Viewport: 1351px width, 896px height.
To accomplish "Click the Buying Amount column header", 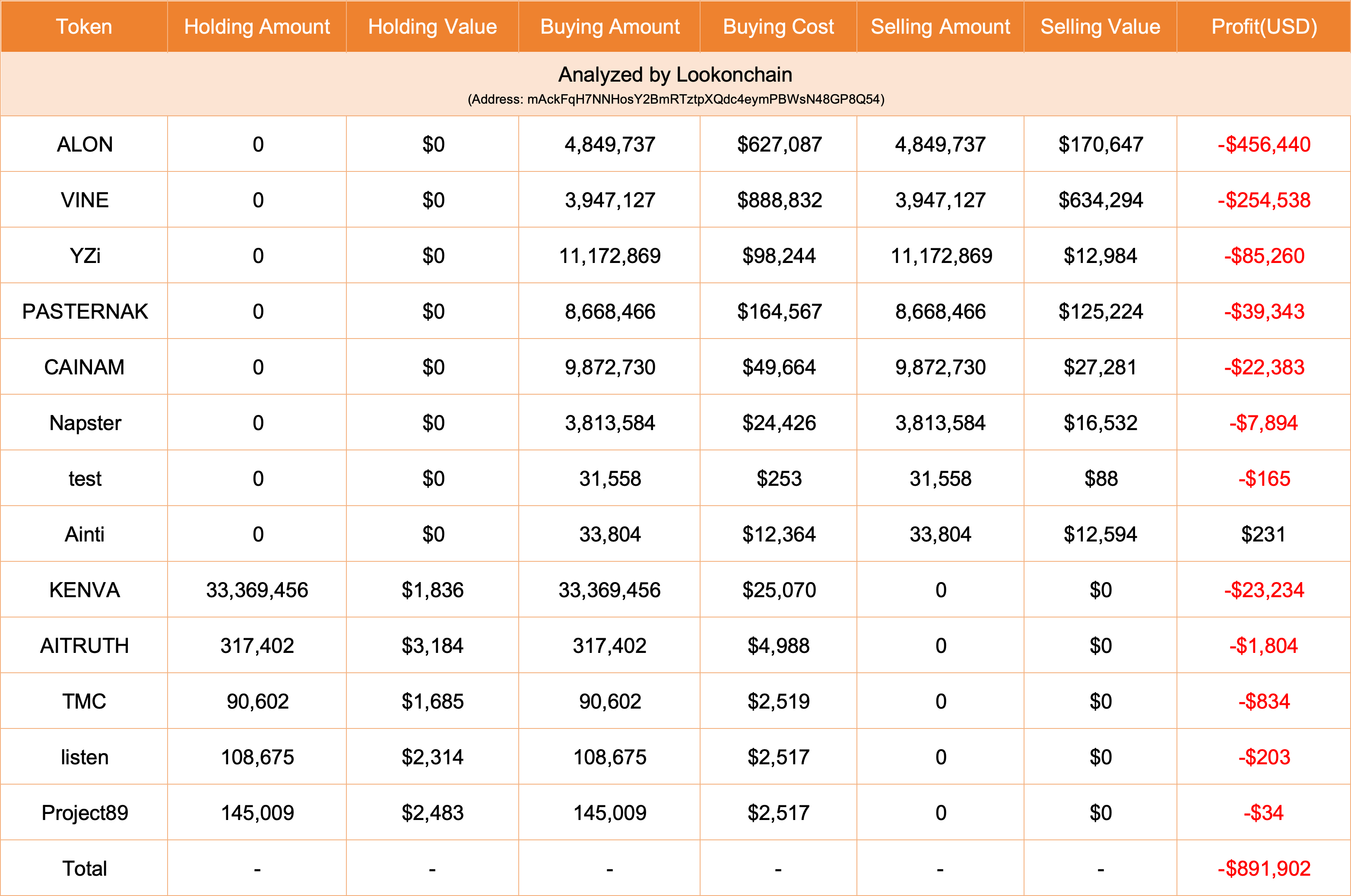I will (x=610, y=27).
